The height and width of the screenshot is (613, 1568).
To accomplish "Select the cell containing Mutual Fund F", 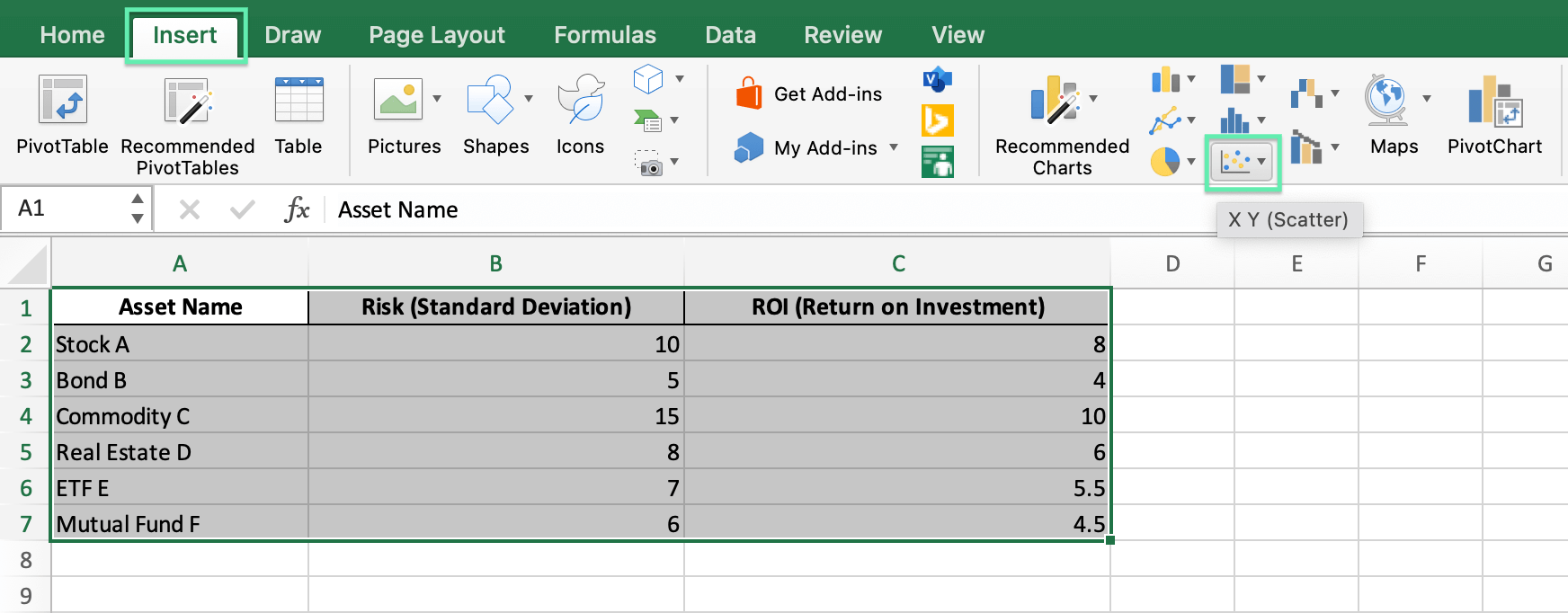I will click(x=181, y=524).
